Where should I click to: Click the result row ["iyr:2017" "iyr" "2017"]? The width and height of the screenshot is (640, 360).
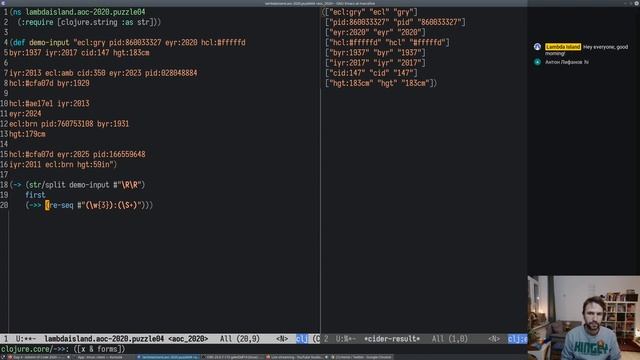[376, 63]
